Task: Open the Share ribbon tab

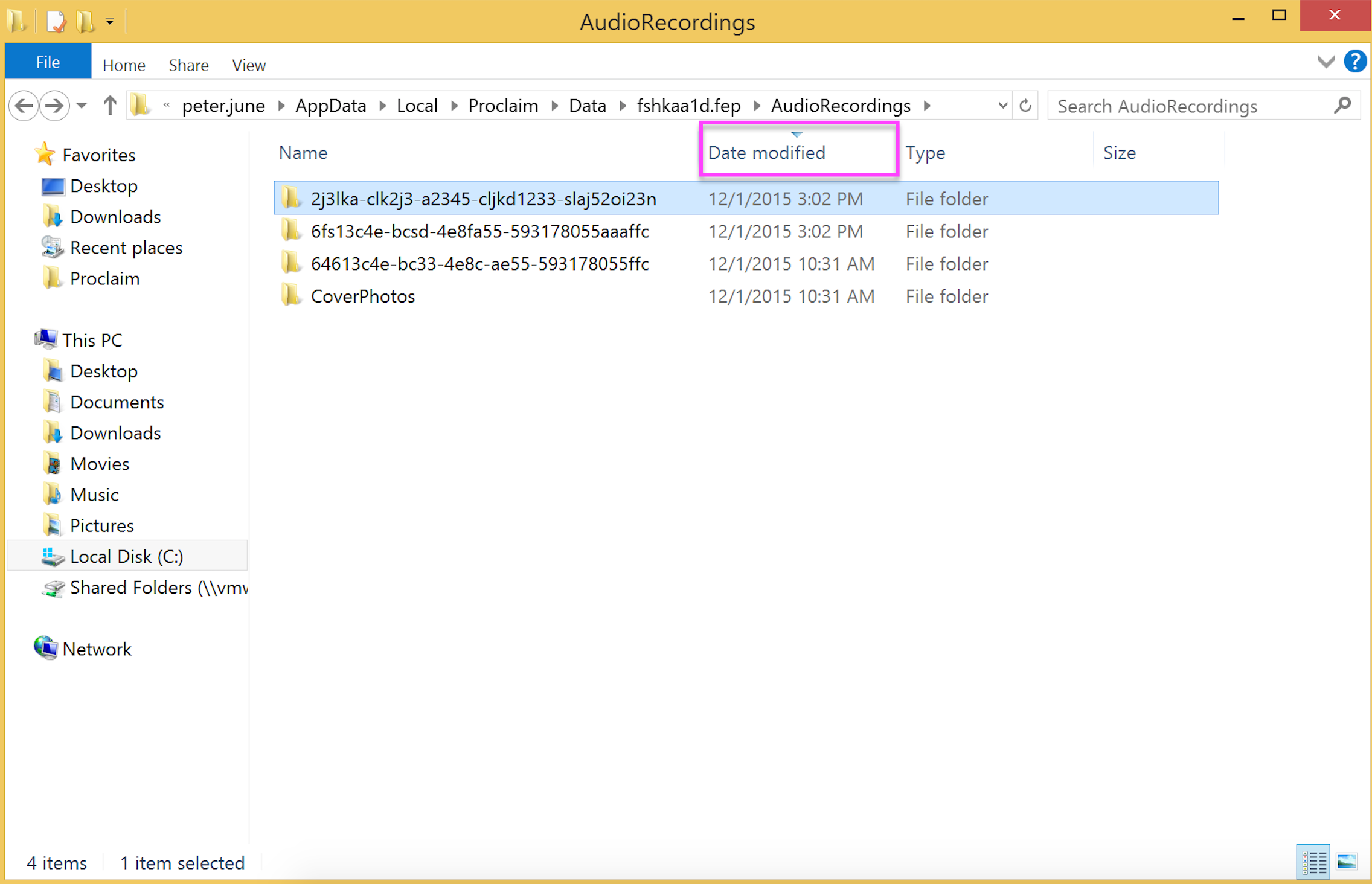Action: coord(188,65)
